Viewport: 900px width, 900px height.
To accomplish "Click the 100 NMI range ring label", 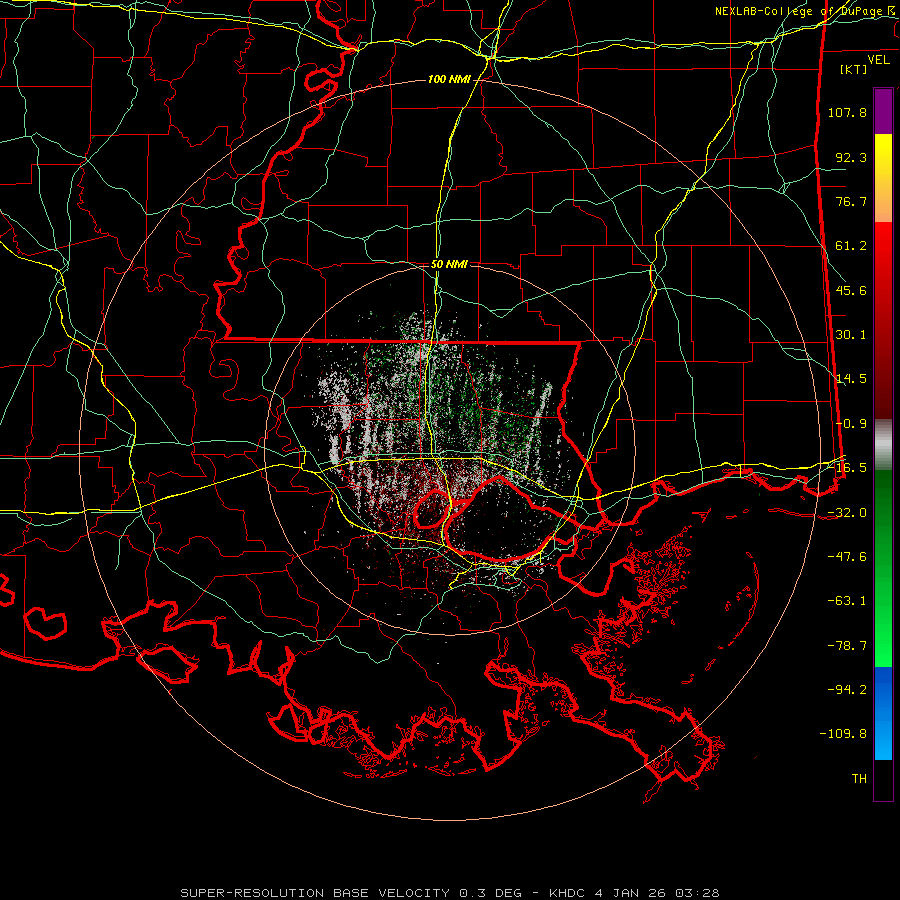I will 449,79.
